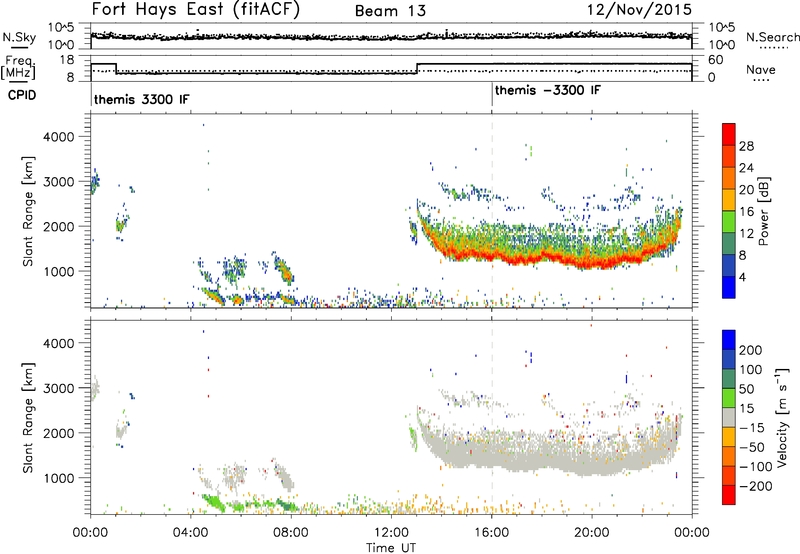Select the "themis 3300 IF" annotation
This screenshot has width=800, height=554.
point(141,99)
